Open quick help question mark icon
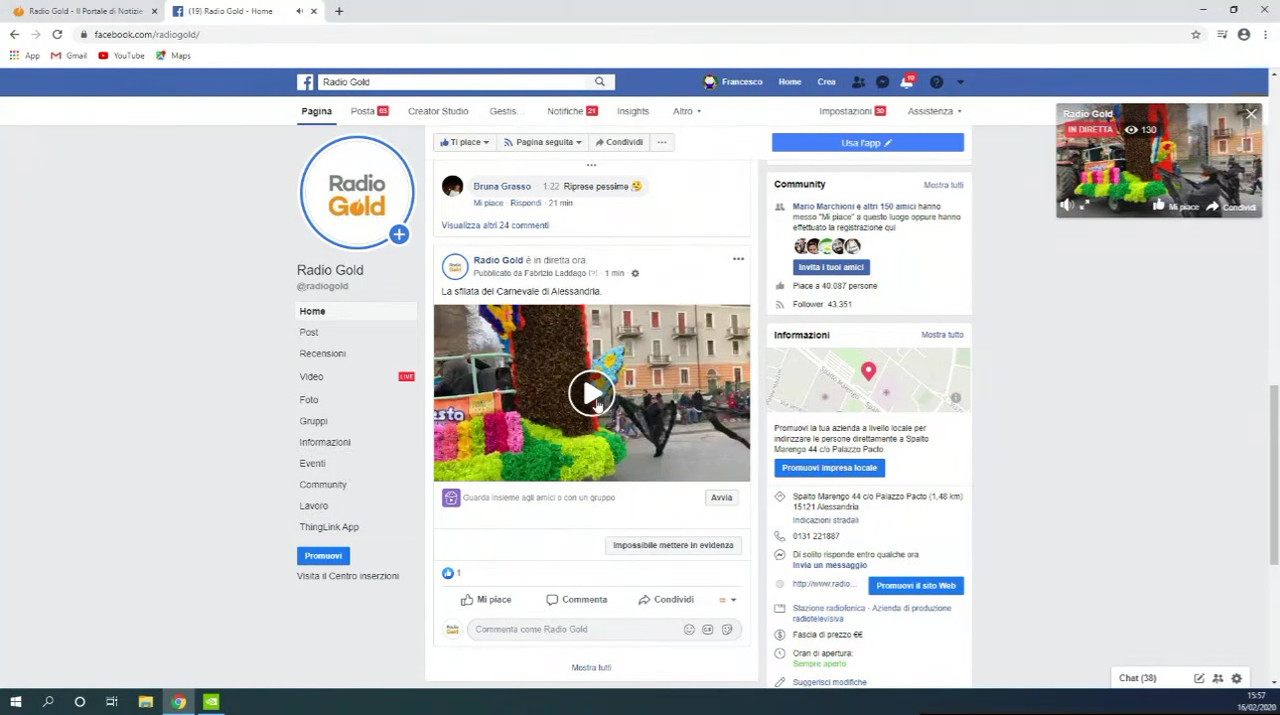 coord(936,82)
